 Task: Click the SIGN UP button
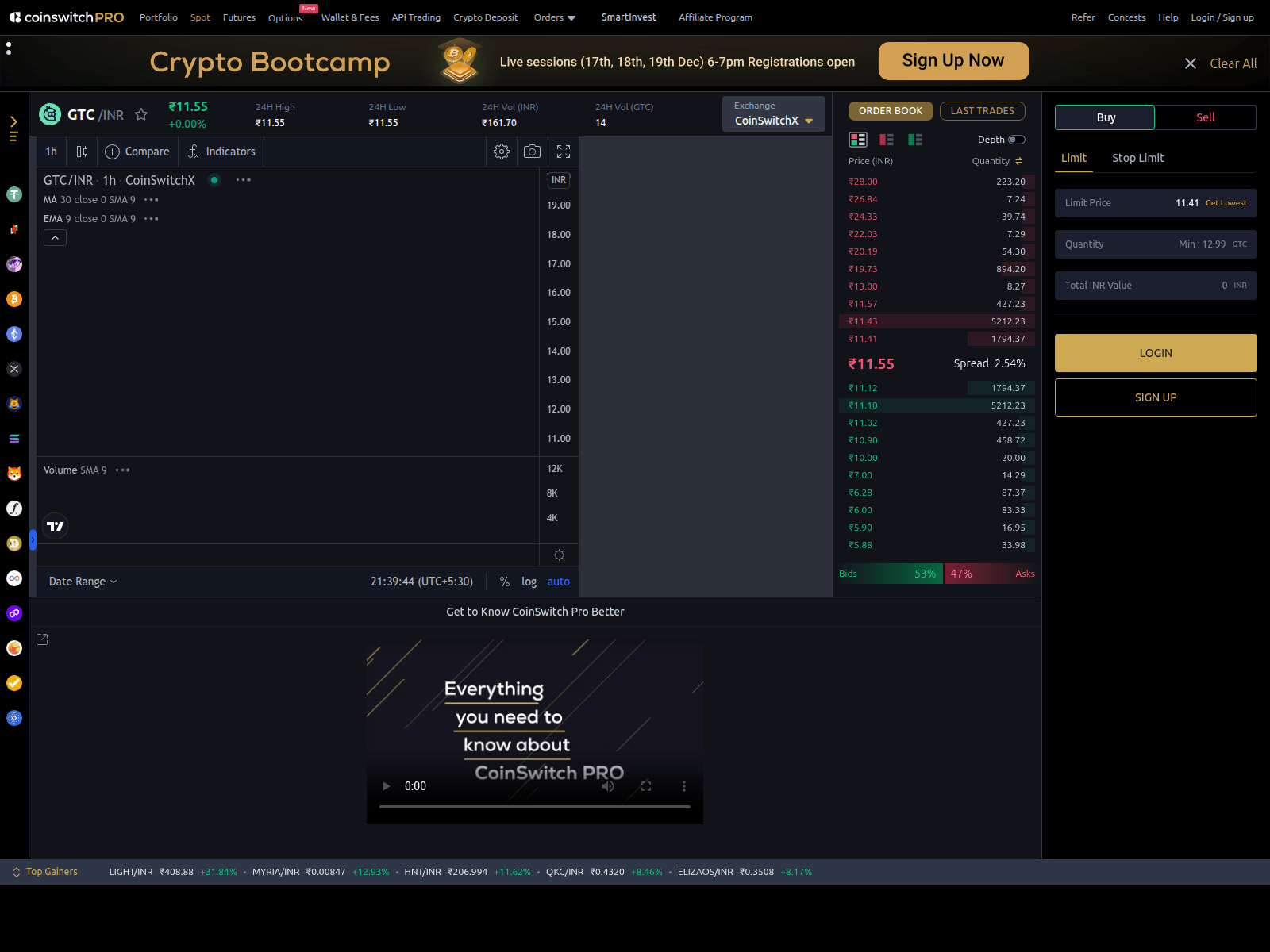pyautogui.click(x=1156, y=397)
